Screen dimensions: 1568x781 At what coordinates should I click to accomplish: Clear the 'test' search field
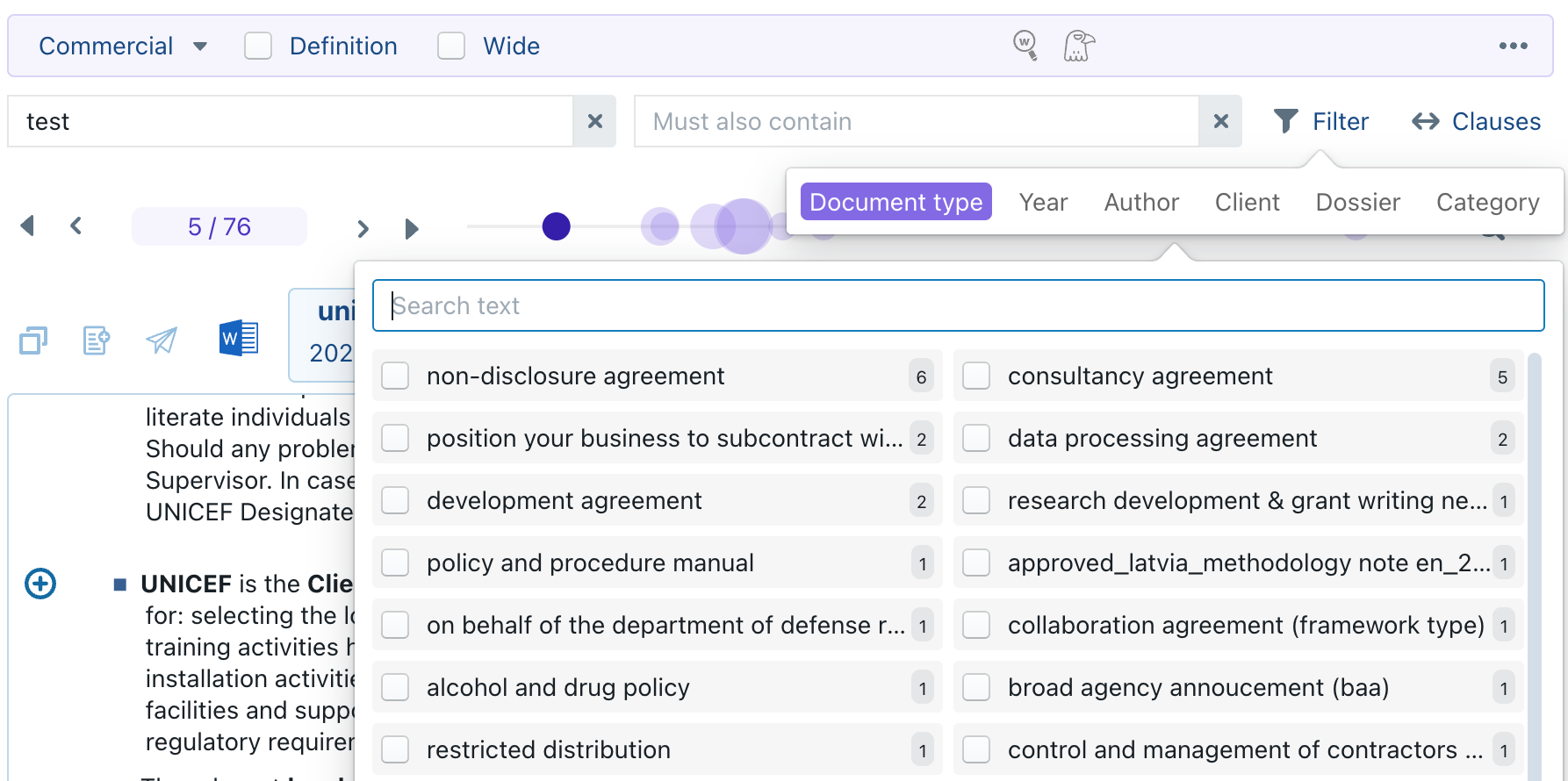pos(594,121)
